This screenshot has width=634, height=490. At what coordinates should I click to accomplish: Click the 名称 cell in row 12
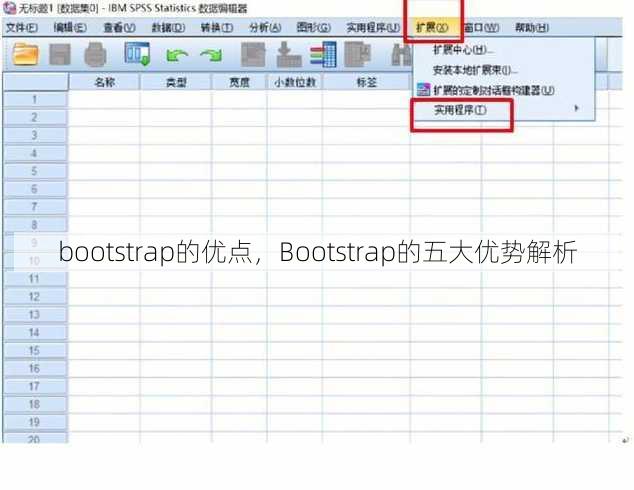click(104, 296)
